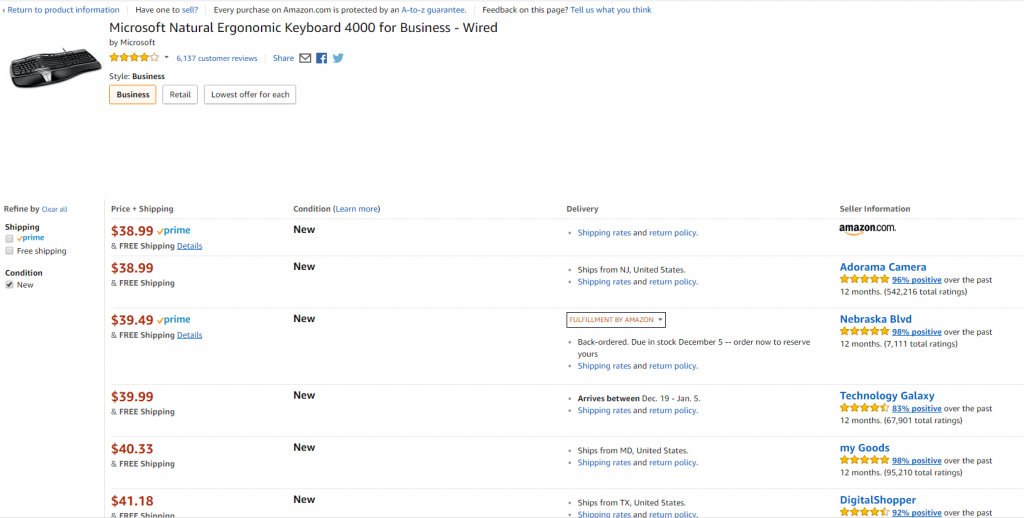The height and width of the screenshot is (518, 1024).
Task: Open the A-to-z guarantee link
Action: pos(434,10)
